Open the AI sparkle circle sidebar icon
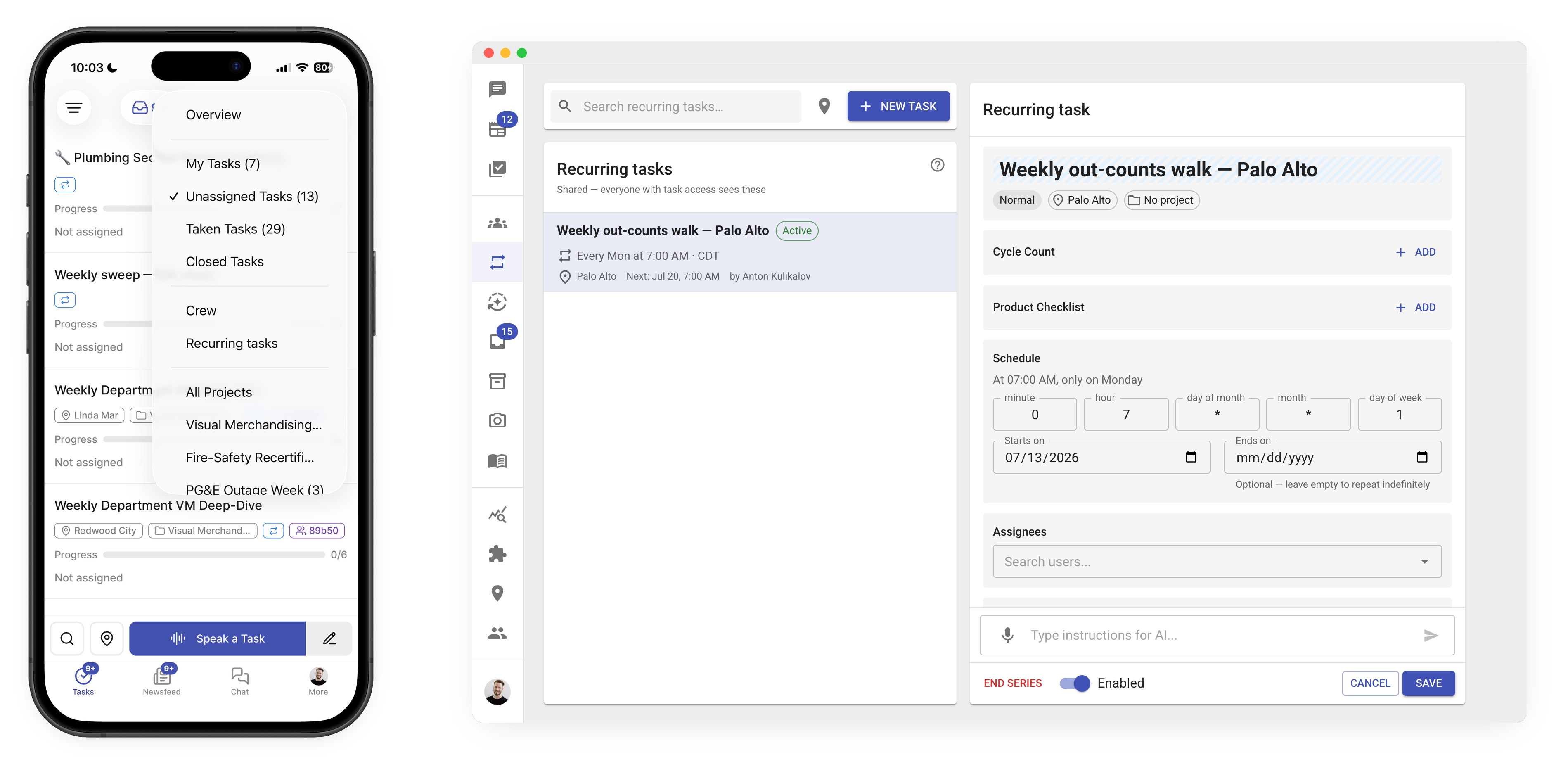 497,302
